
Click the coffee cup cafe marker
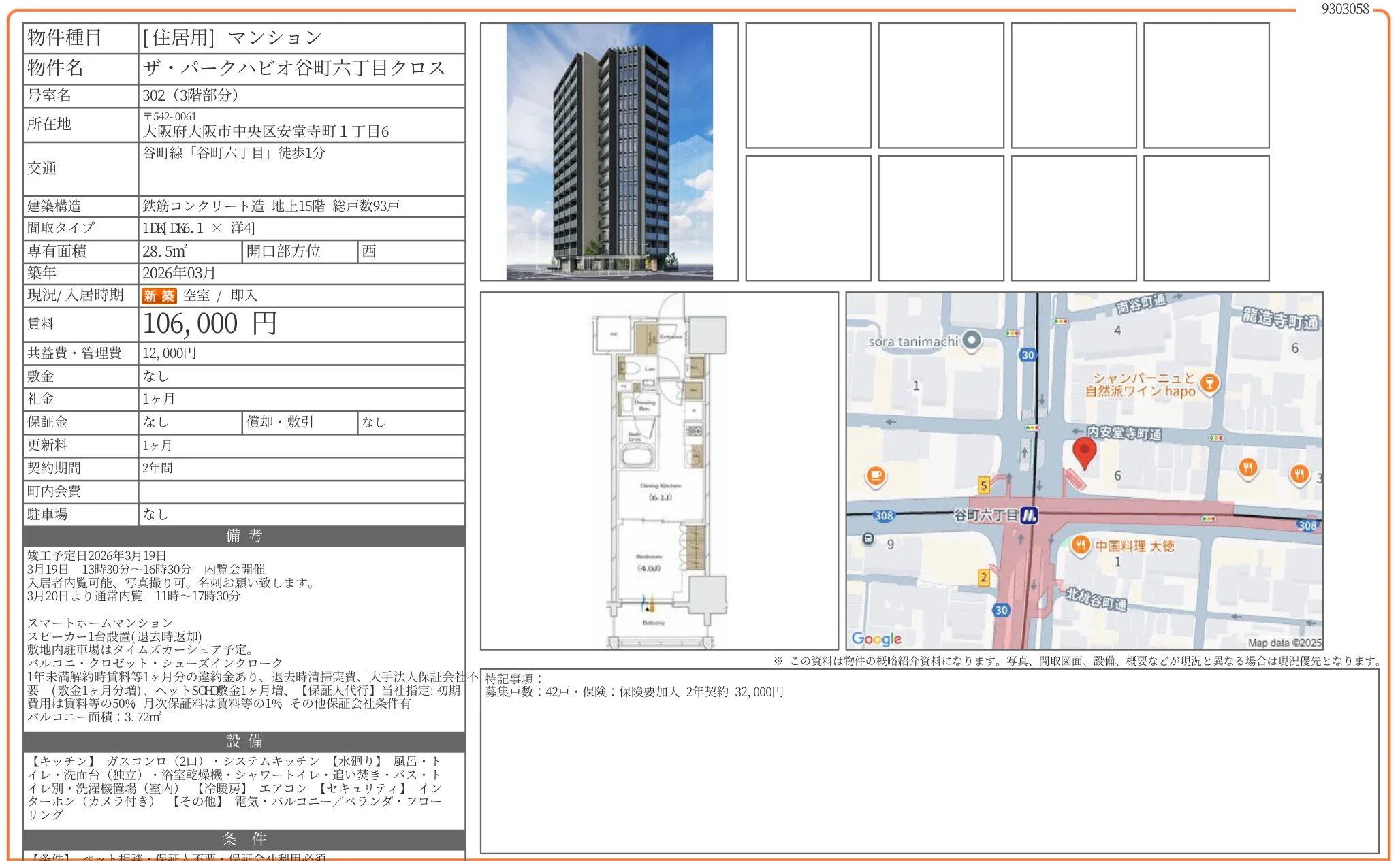[876, 475]
